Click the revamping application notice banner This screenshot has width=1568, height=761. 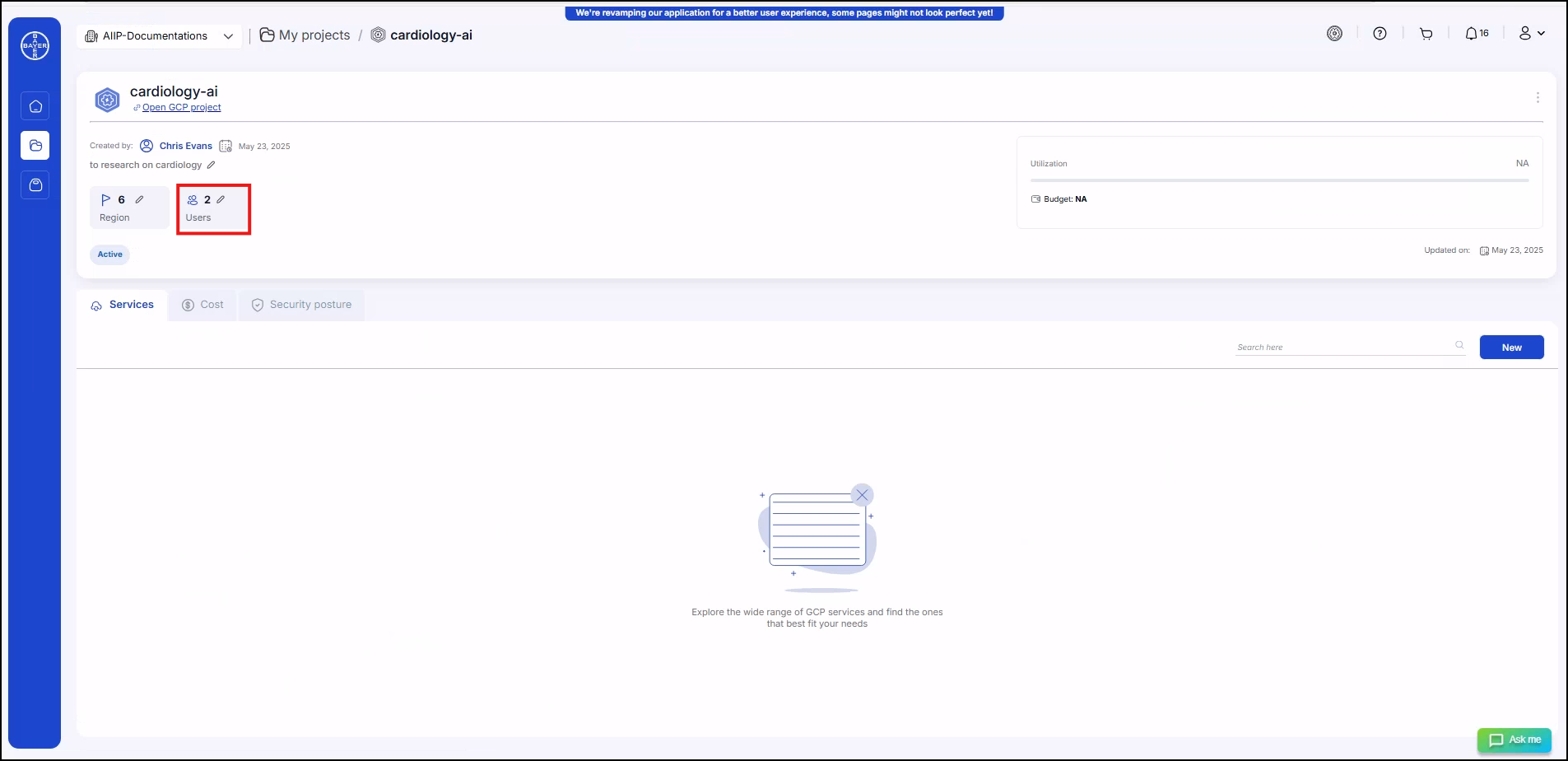click(x=784, y=13)
